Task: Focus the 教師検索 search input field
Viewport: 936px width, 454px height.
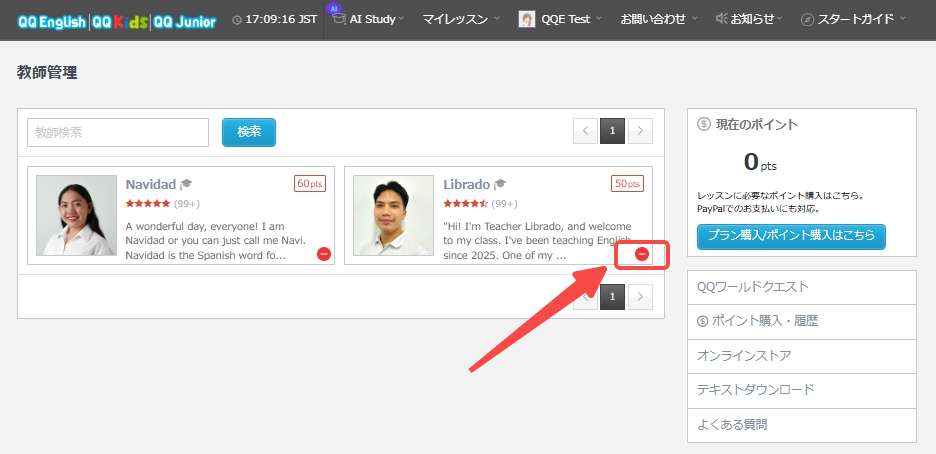Action: (x=118, y=132)
